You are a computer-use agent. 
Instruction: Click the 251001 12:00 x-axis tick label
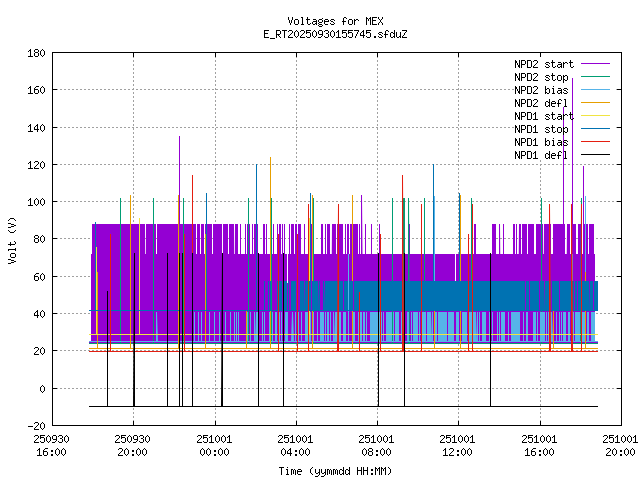[x=458, y=445]
